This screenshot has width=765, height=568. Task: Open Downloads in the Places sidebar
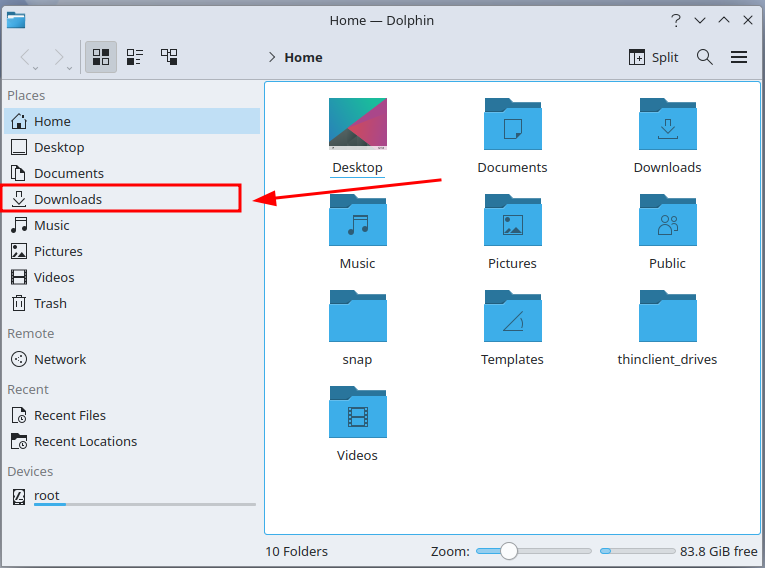pyautogui.click(x=68, y=199)
